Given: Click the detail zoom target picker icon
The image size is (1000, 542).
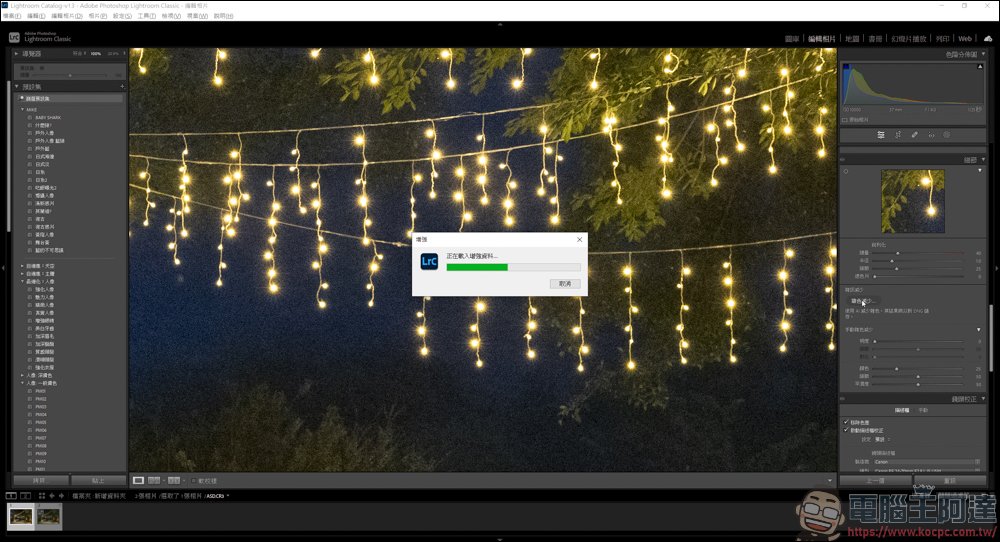Looking at the screenshot, I should (x=846, y=172).
